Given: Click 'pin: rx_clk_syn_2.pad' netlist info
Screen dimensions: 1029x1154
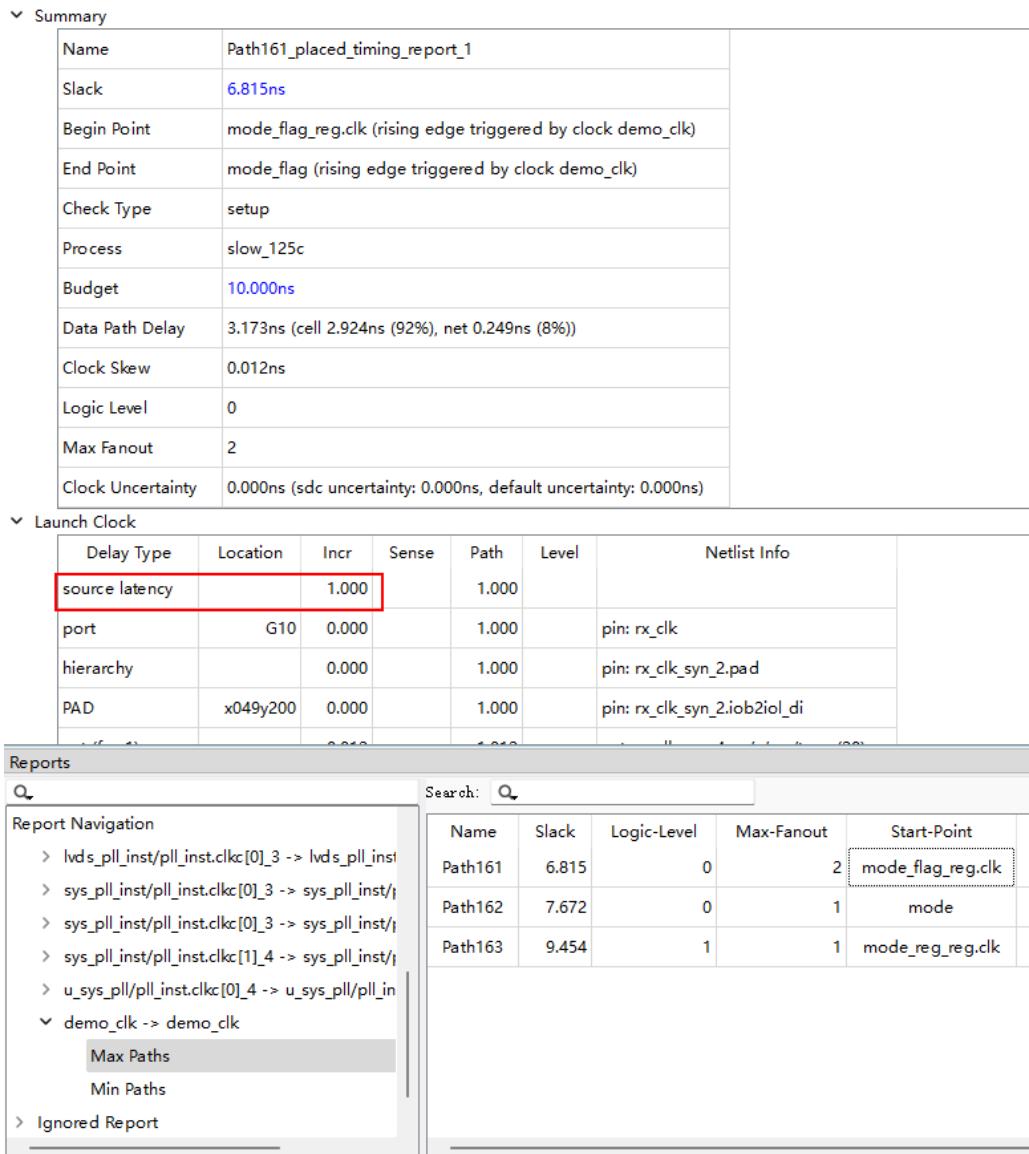Looking at the screenshot, I should tap(746, 668).
